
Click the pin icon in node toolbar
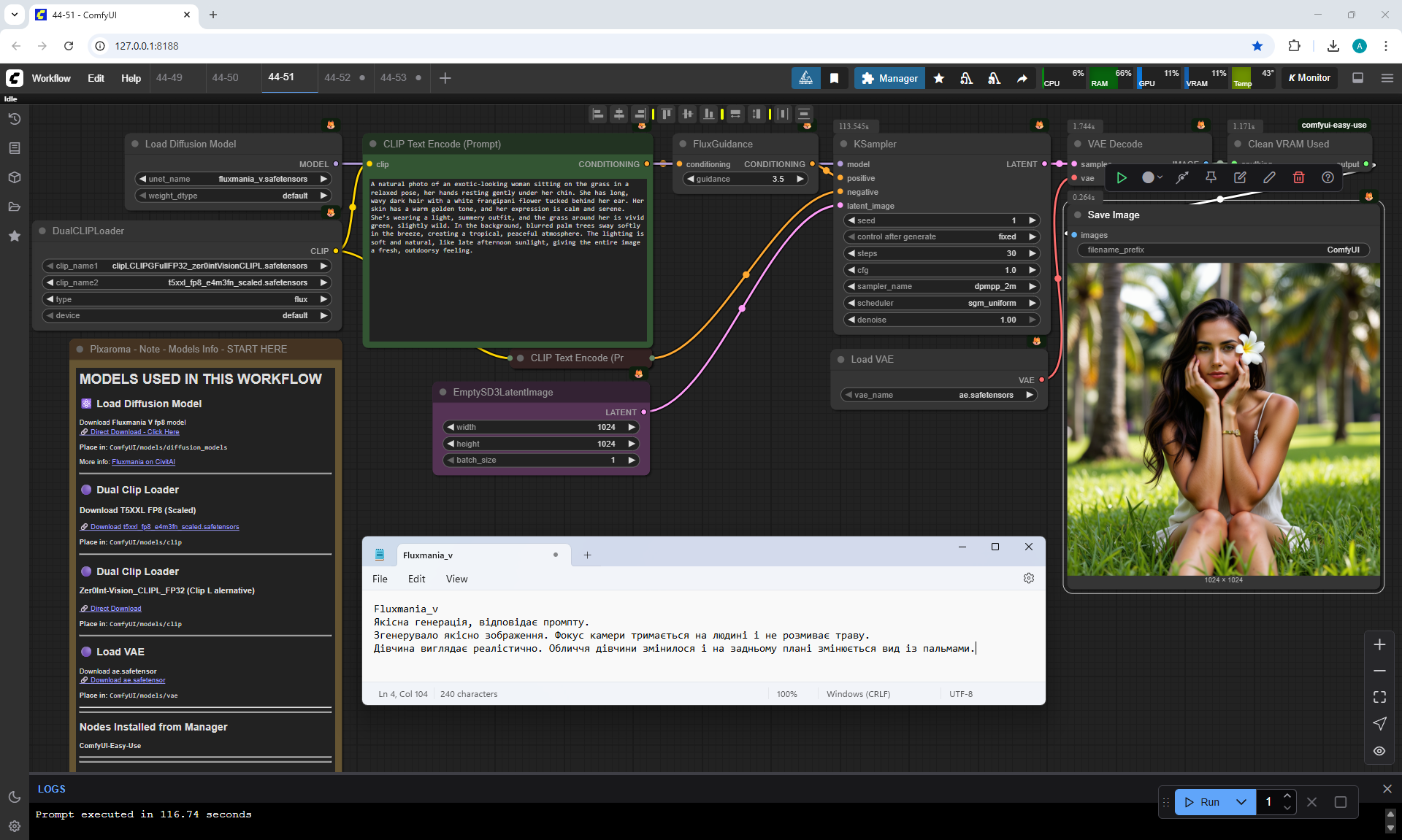point(1211,177)
